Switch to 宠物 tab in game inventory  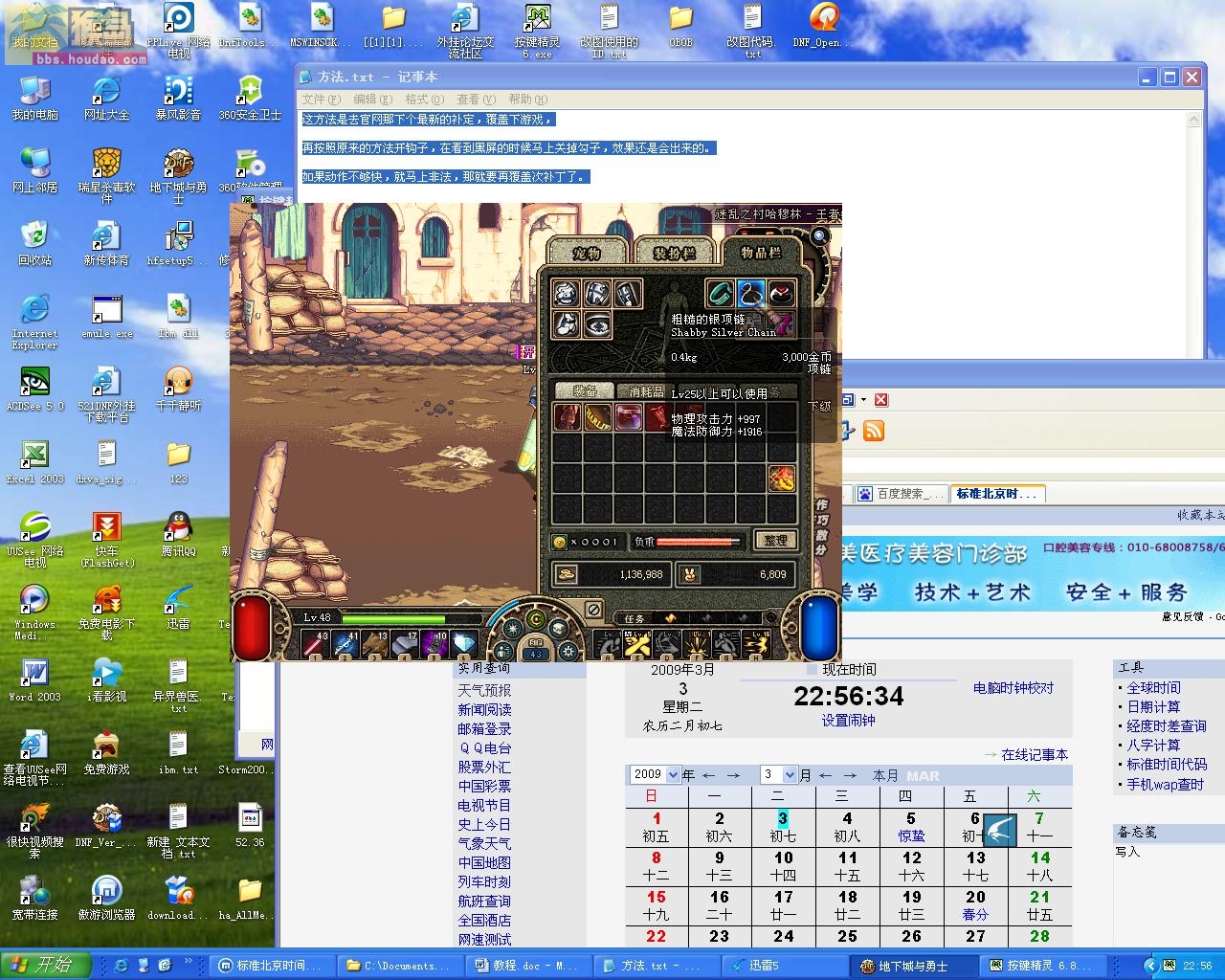pos(587,253)
